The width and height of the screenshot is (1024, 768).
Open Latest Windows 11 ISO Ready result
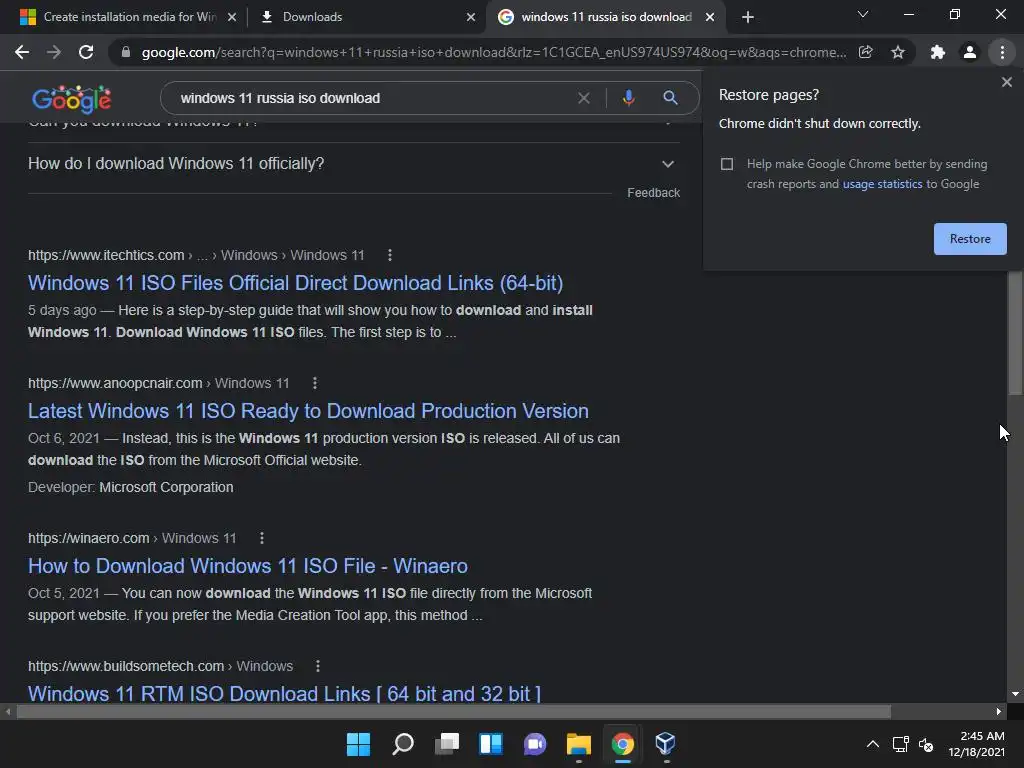pos(308,411)
